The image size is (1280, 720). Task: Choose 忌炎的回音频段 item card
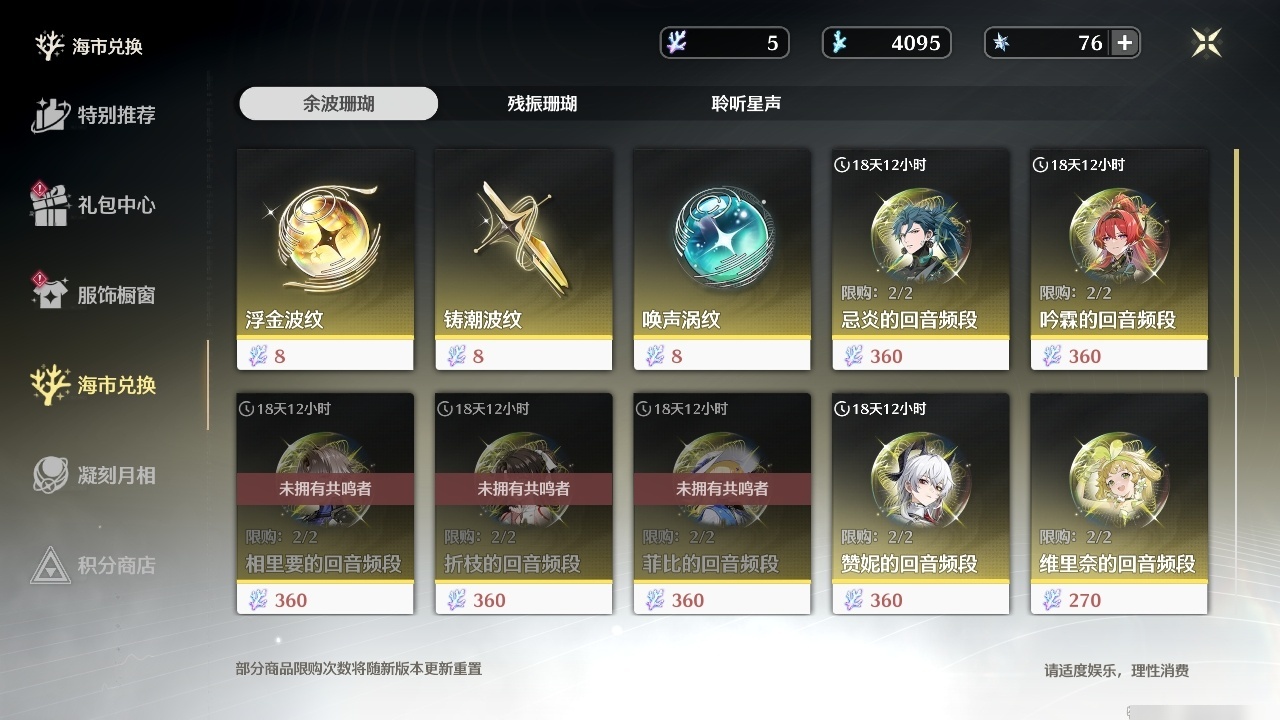pyautogui.click(x=920, y=260)
